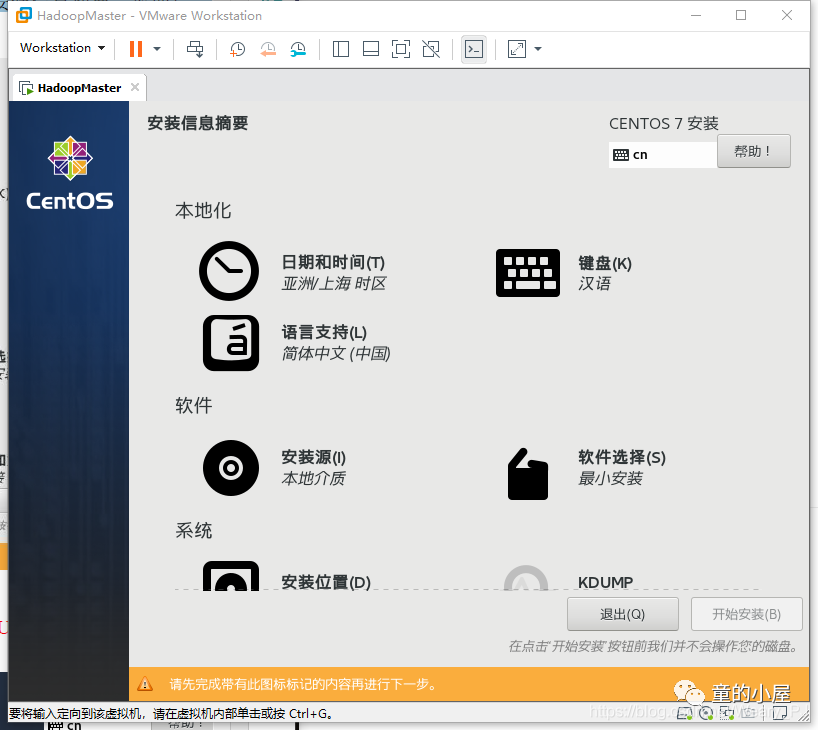The width and height of the screenshot is (818, 730).
Task: Revert VM to previous snapshot
Action: tap(268, 49)
